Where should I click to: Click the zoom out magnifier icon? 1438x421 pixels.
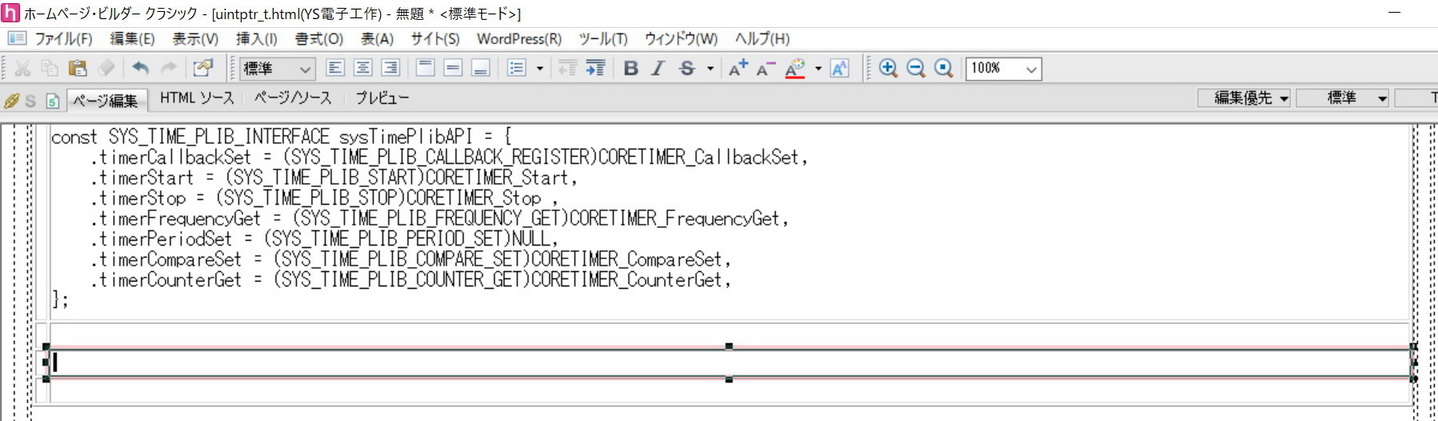(915, 69)
